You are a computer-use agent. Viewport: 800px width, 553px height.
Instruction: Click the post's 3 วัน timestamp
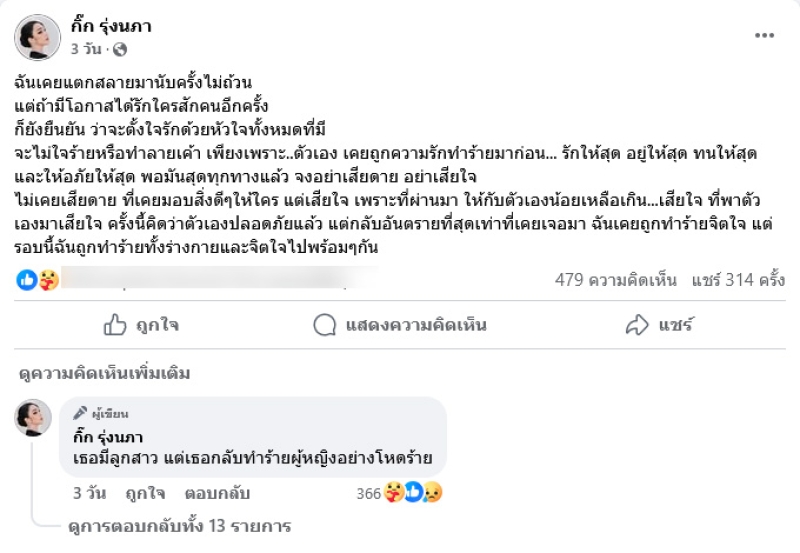point(88,49)
